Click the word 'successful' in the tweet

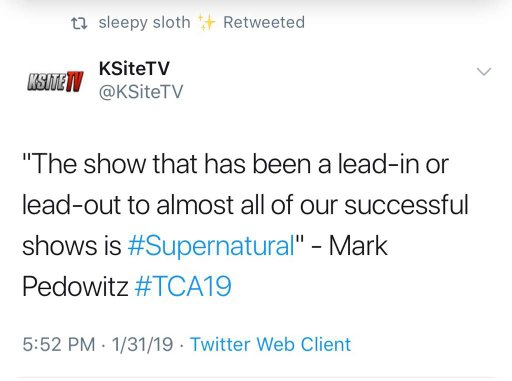[x=406, y=205]
